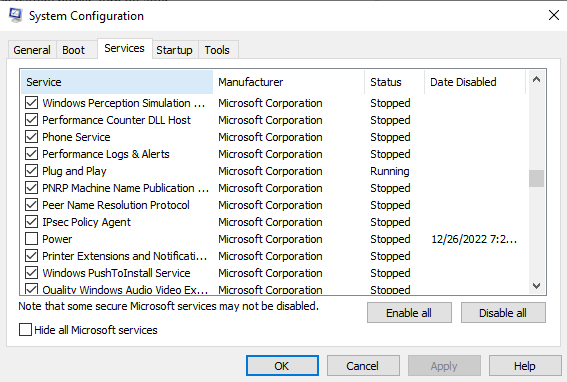Click the Running status of Plug and Play
Screen dimensions: 567x382
tap(390, 171)
